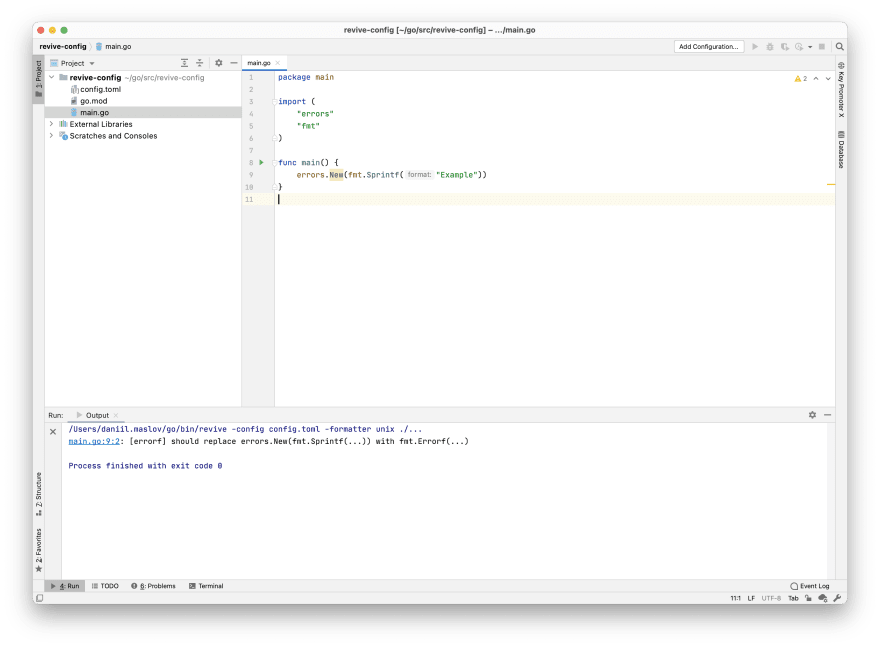Screen dimensions: 880x647
Task: Expand Scratches and Consoles node
Action: point(52,136)
